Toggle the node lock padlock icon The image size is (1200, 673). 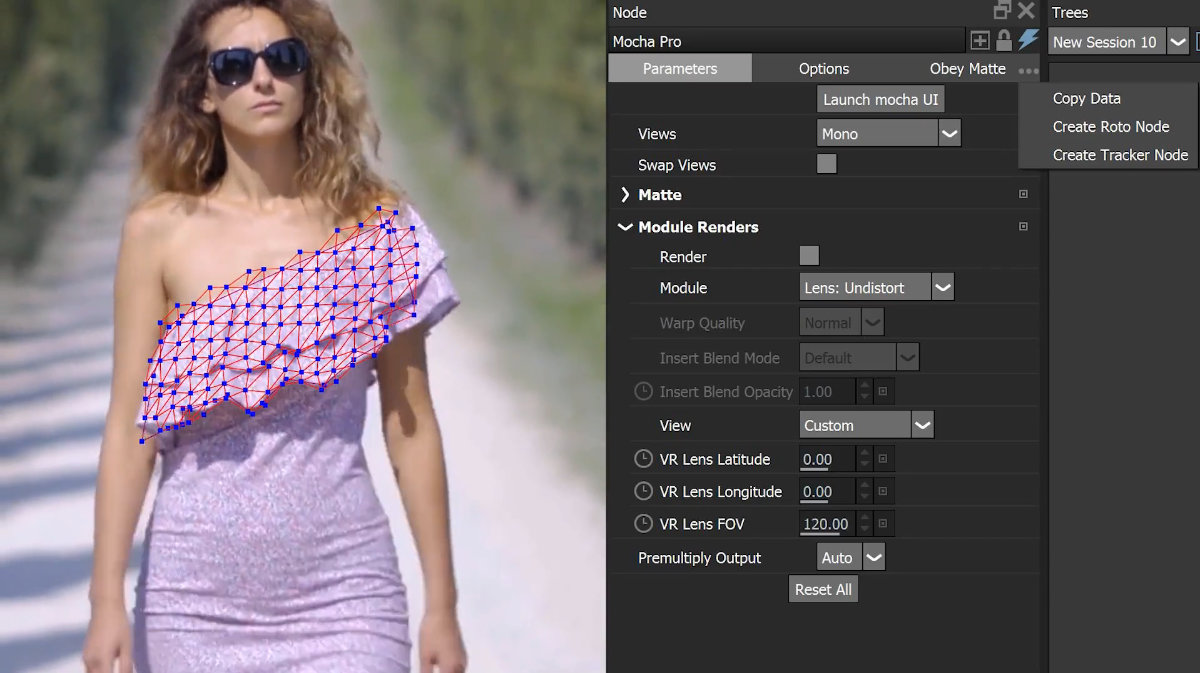pyautogui.click(x=1004, y=41)
